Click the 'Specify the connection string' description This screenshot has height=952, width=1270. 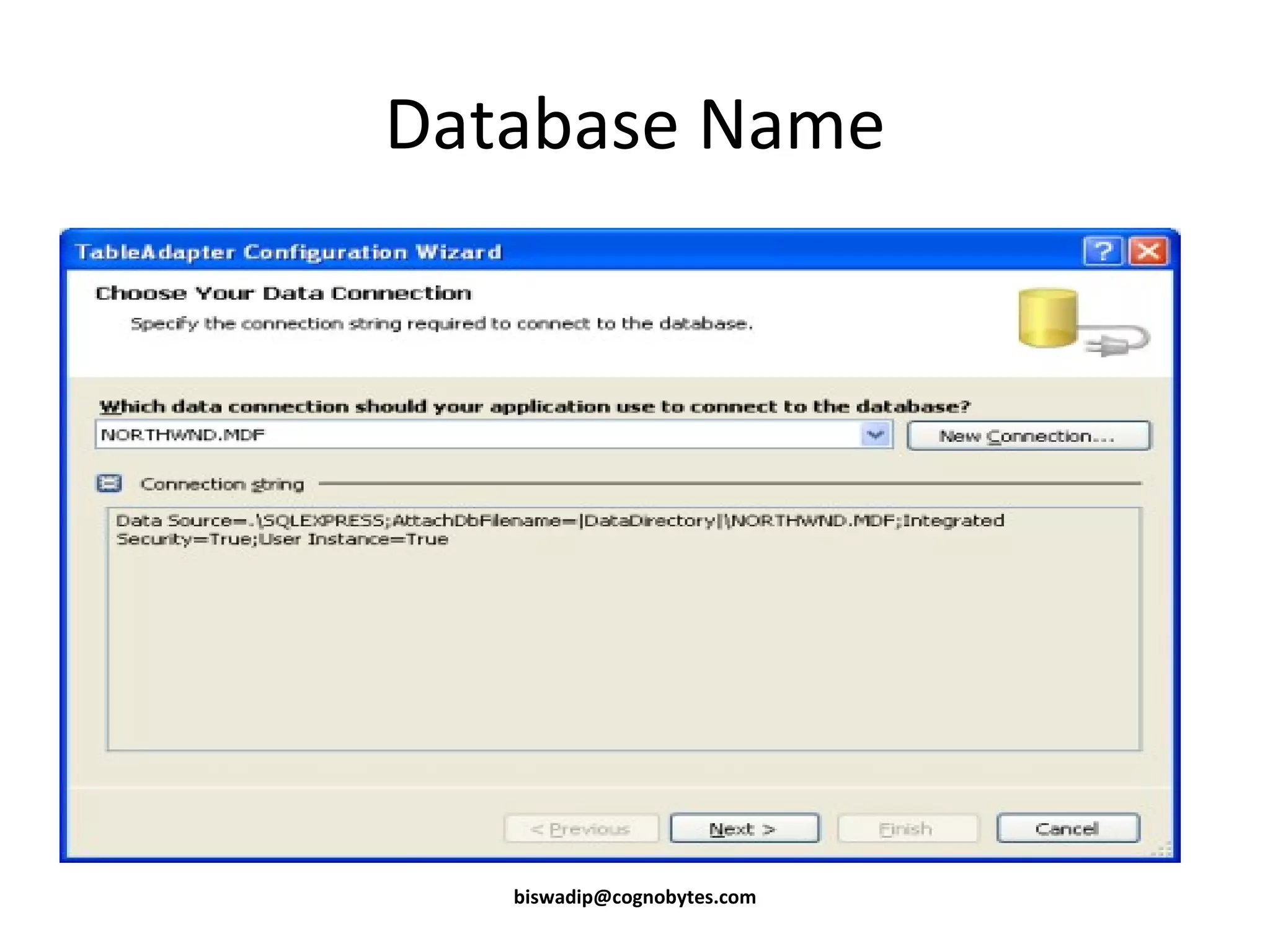(442, 324)
